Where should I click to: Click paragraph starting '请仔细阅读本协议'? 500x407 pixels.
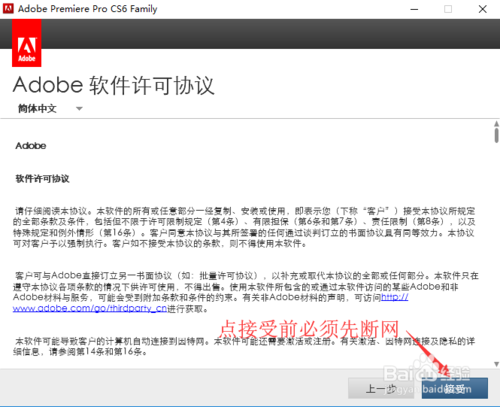pos(244,227)
